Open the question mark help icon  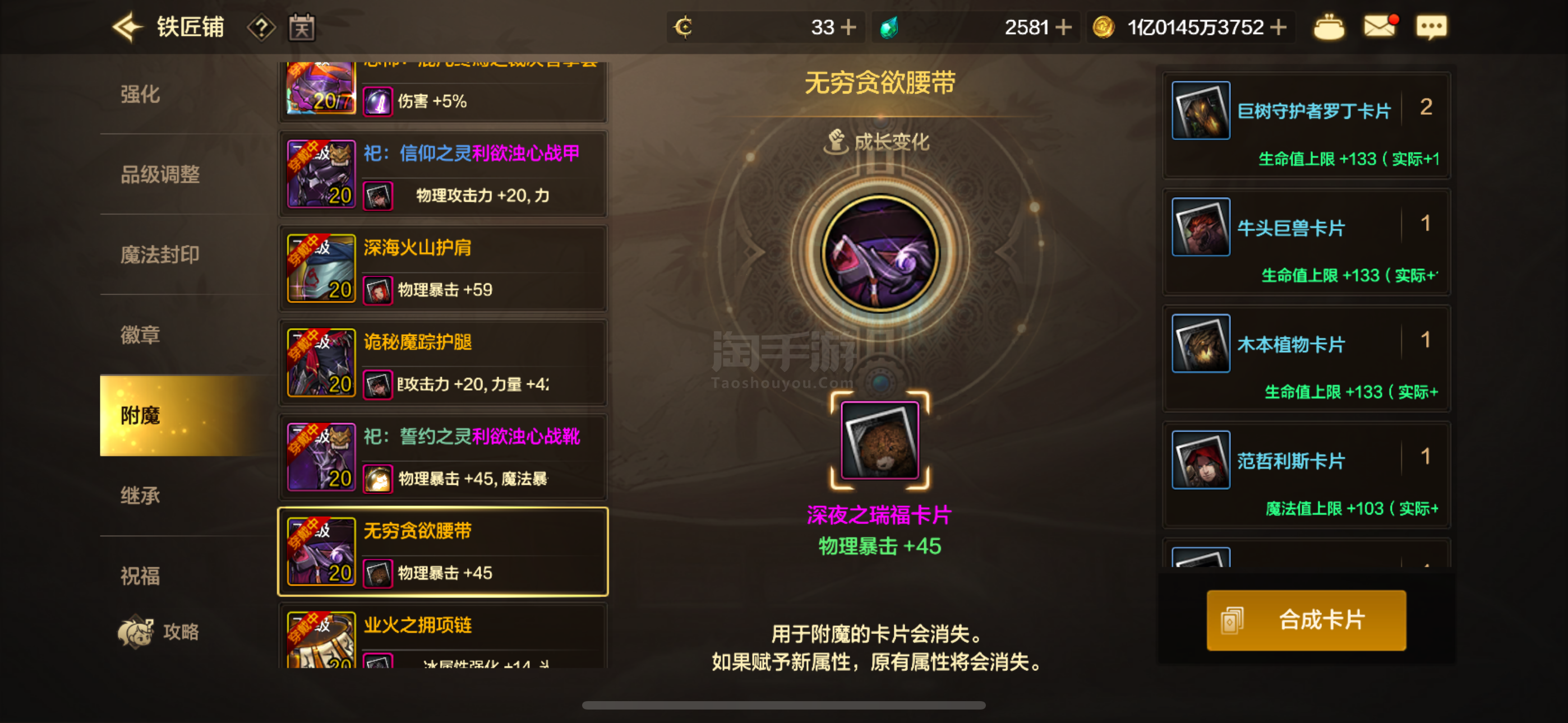[261, 27]
